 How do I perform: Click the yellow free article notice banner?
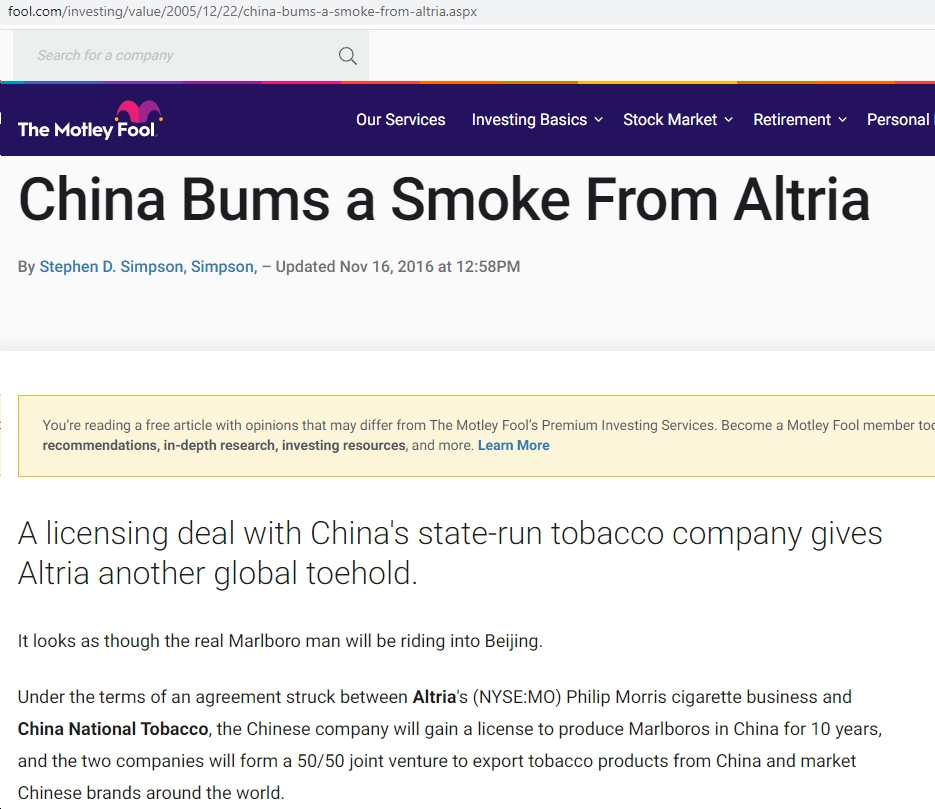click(476, 436)
